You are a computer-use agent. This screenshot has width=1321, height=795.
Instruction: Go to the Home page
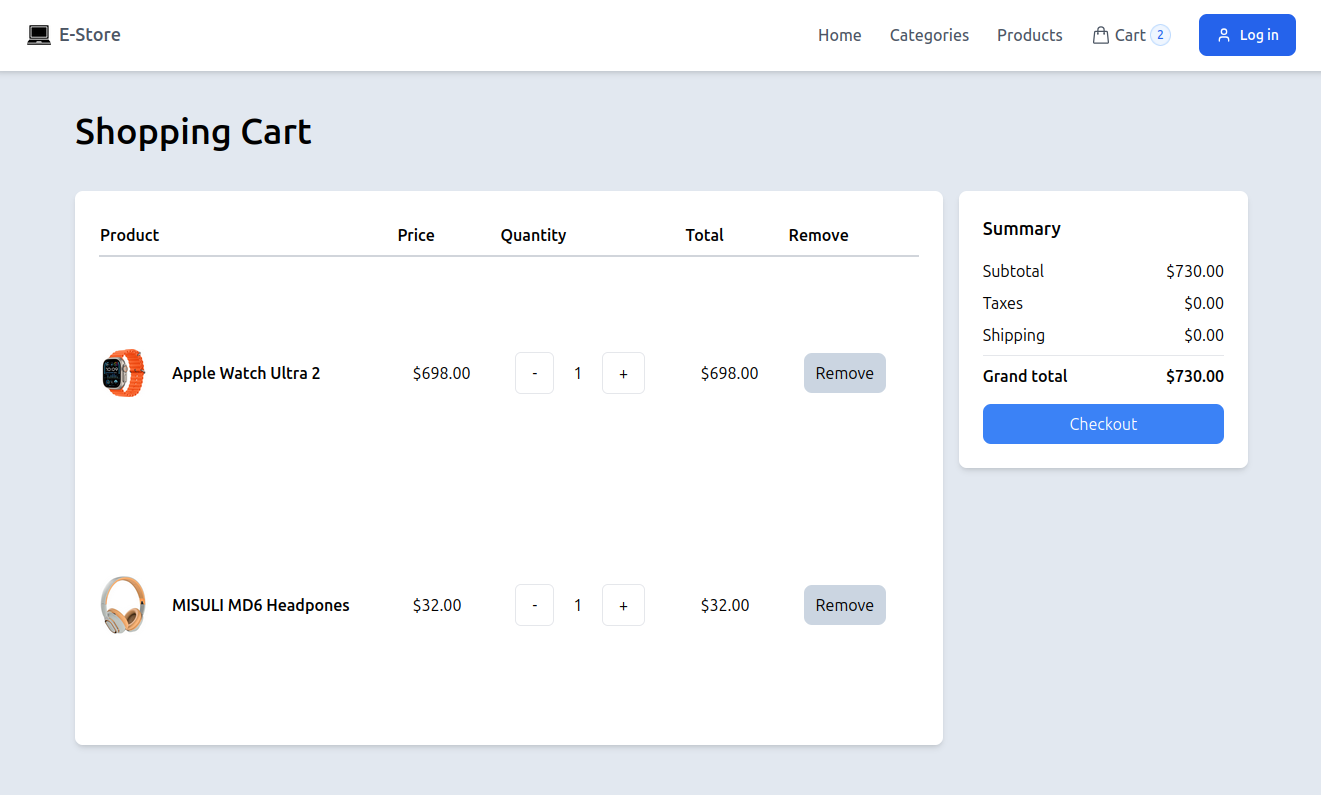click(x=839, y=35)
